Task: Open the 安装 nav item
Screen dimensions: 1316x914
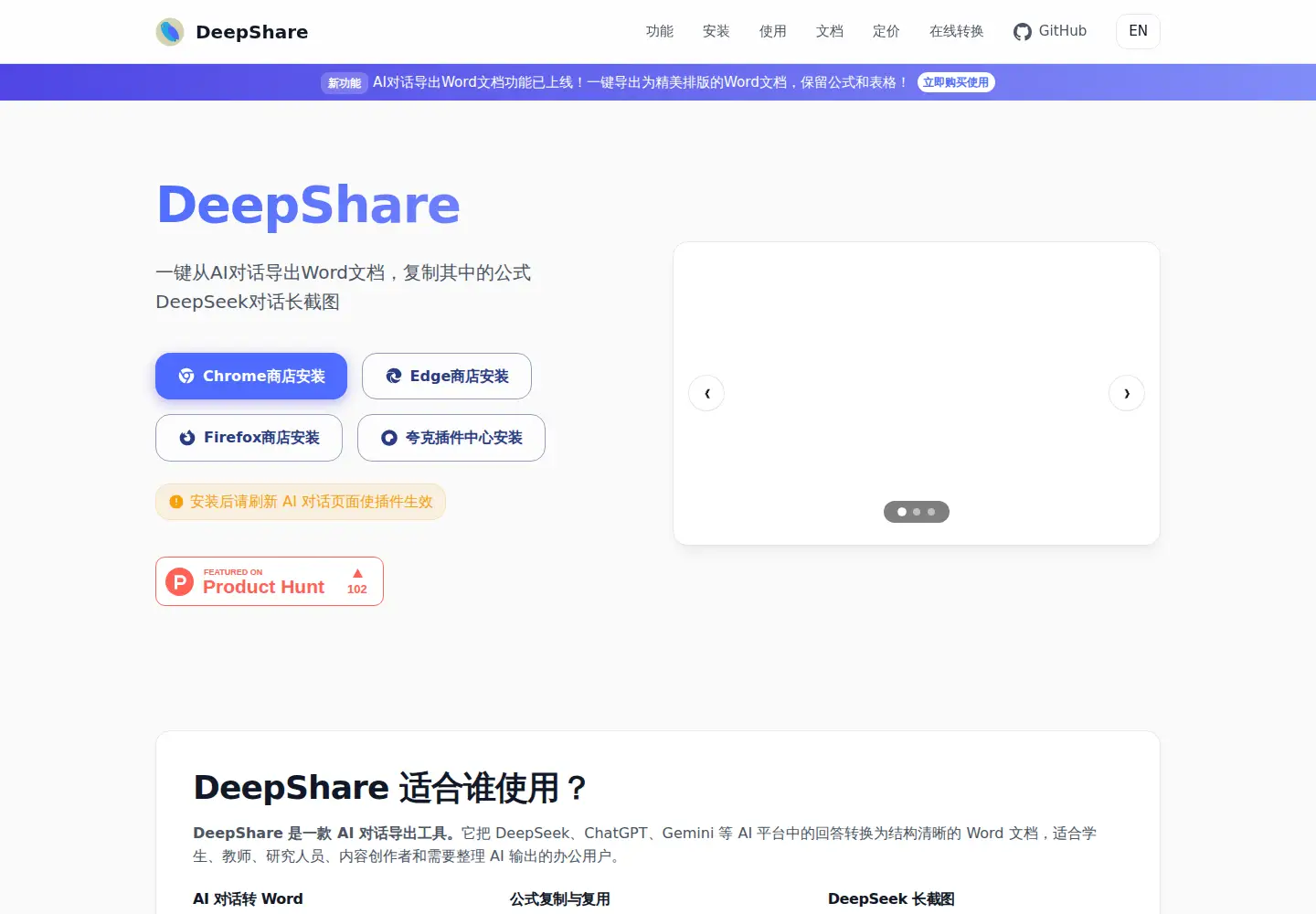Action: click(x=716, y=31)
